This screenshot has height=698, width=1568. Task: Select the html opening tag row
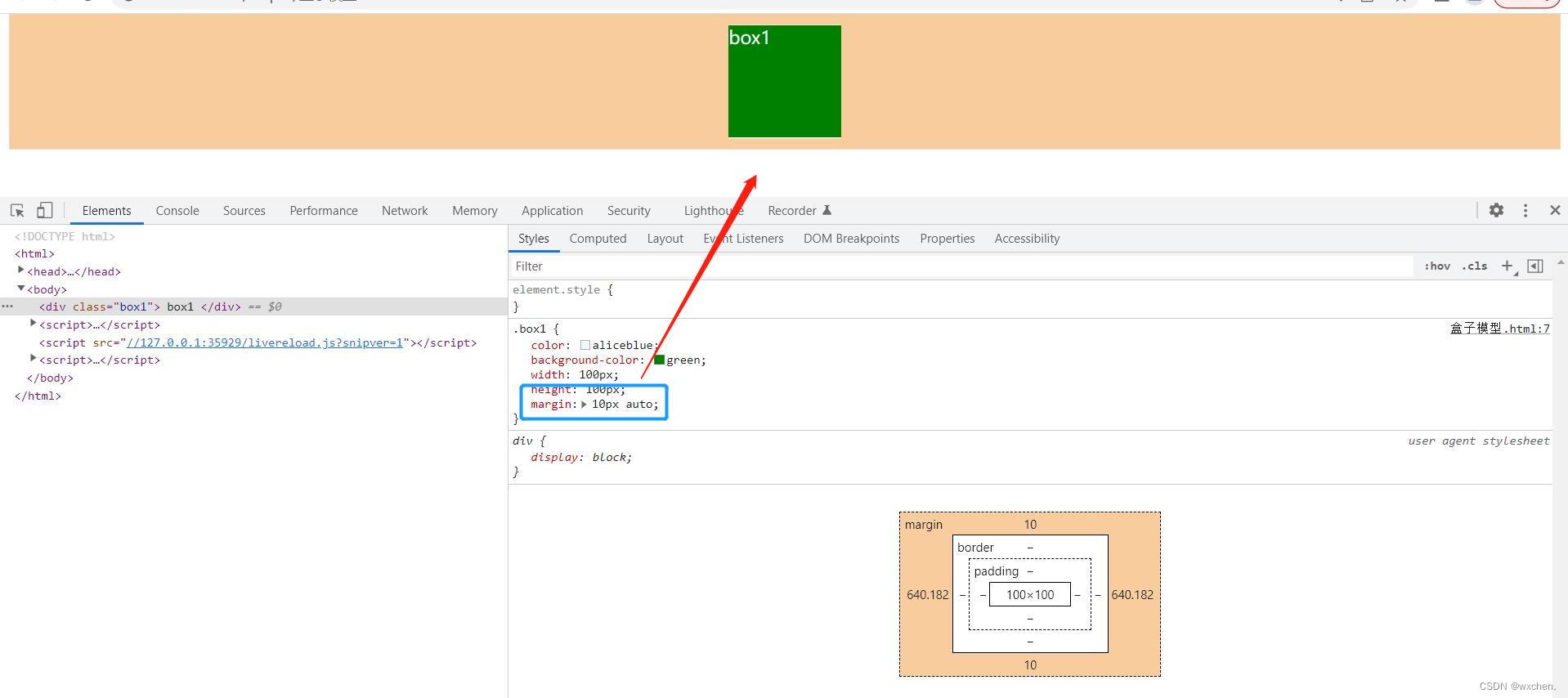(x=34, y=253)
